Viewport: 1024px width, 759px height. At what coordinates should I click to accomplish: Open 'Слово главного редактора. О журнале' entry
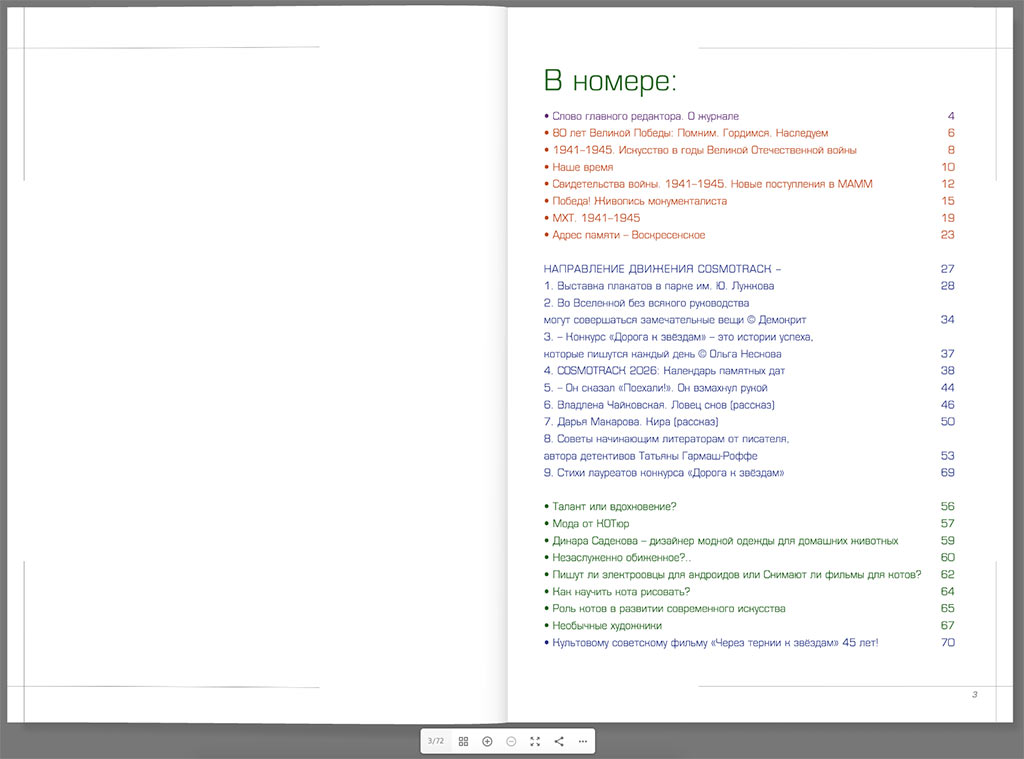click(645, 116)
